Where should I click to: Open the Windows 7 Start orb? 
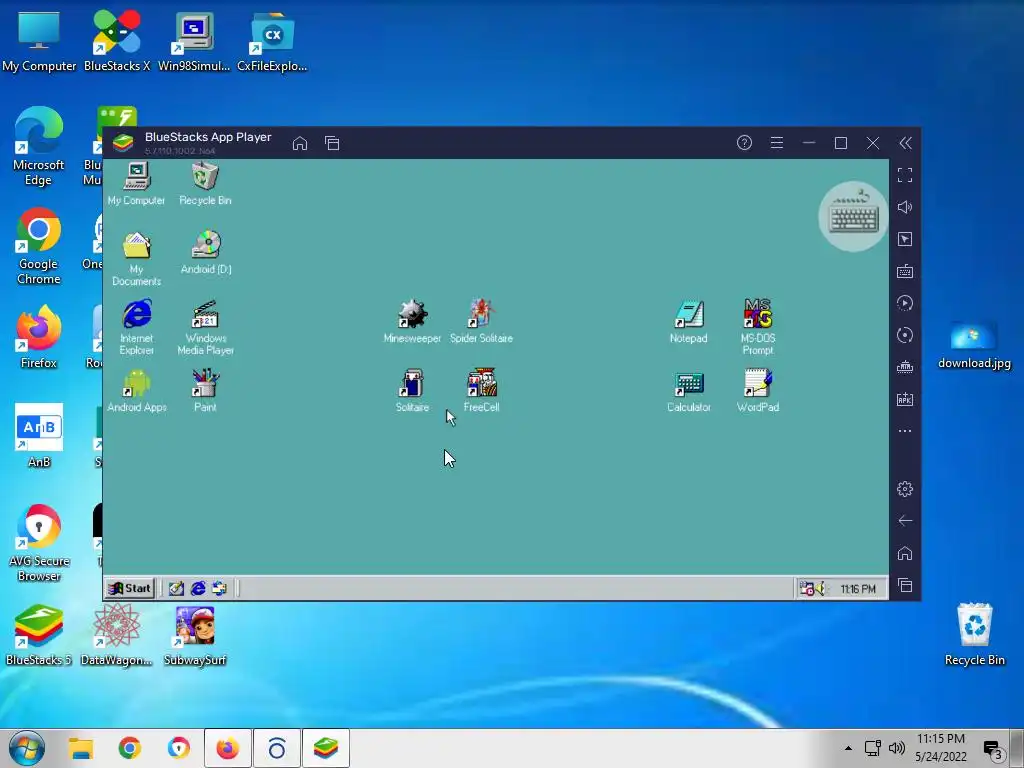27,748
